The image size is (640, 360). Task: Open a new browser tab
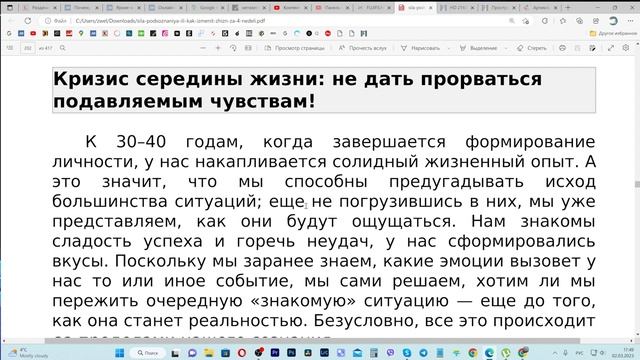pos(568,7)
